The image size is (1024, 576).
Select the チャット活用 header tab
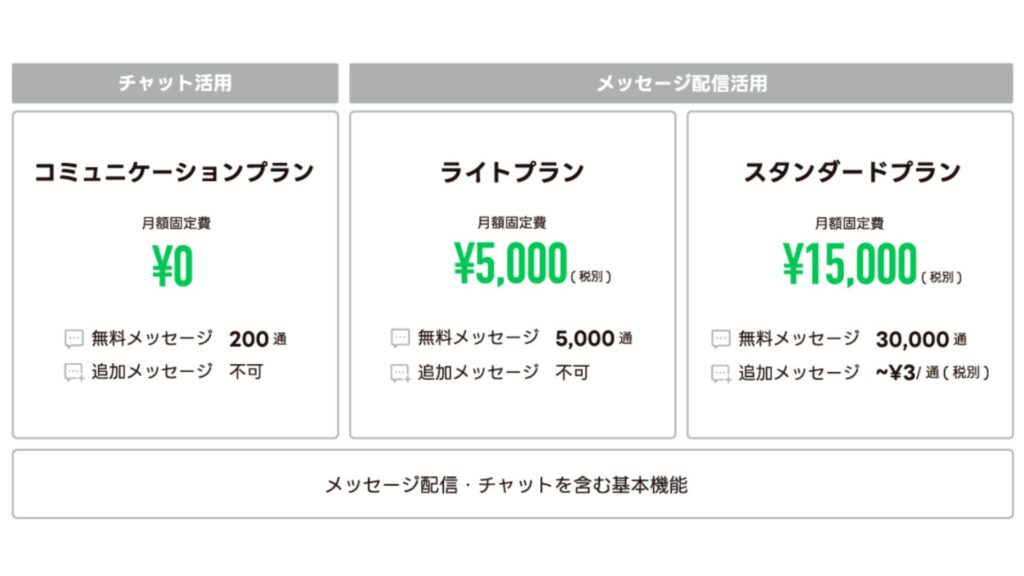pos(175,84)
